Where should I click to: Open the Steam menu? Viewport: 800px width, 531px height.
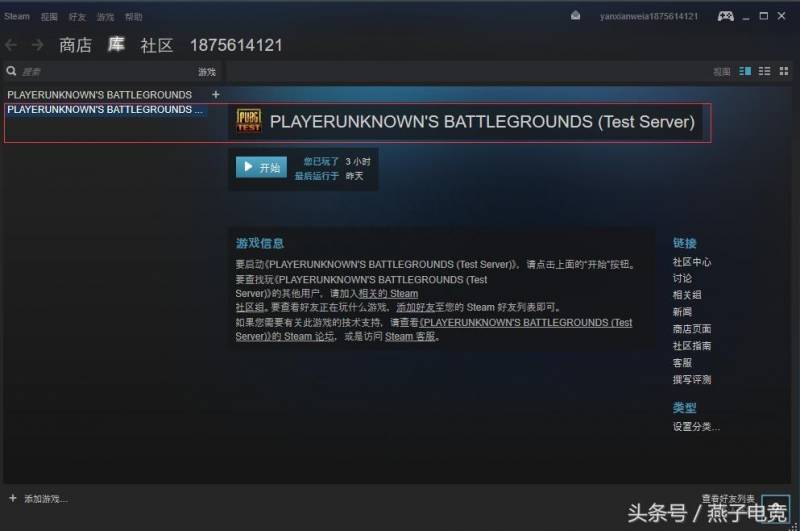point(17,16)
